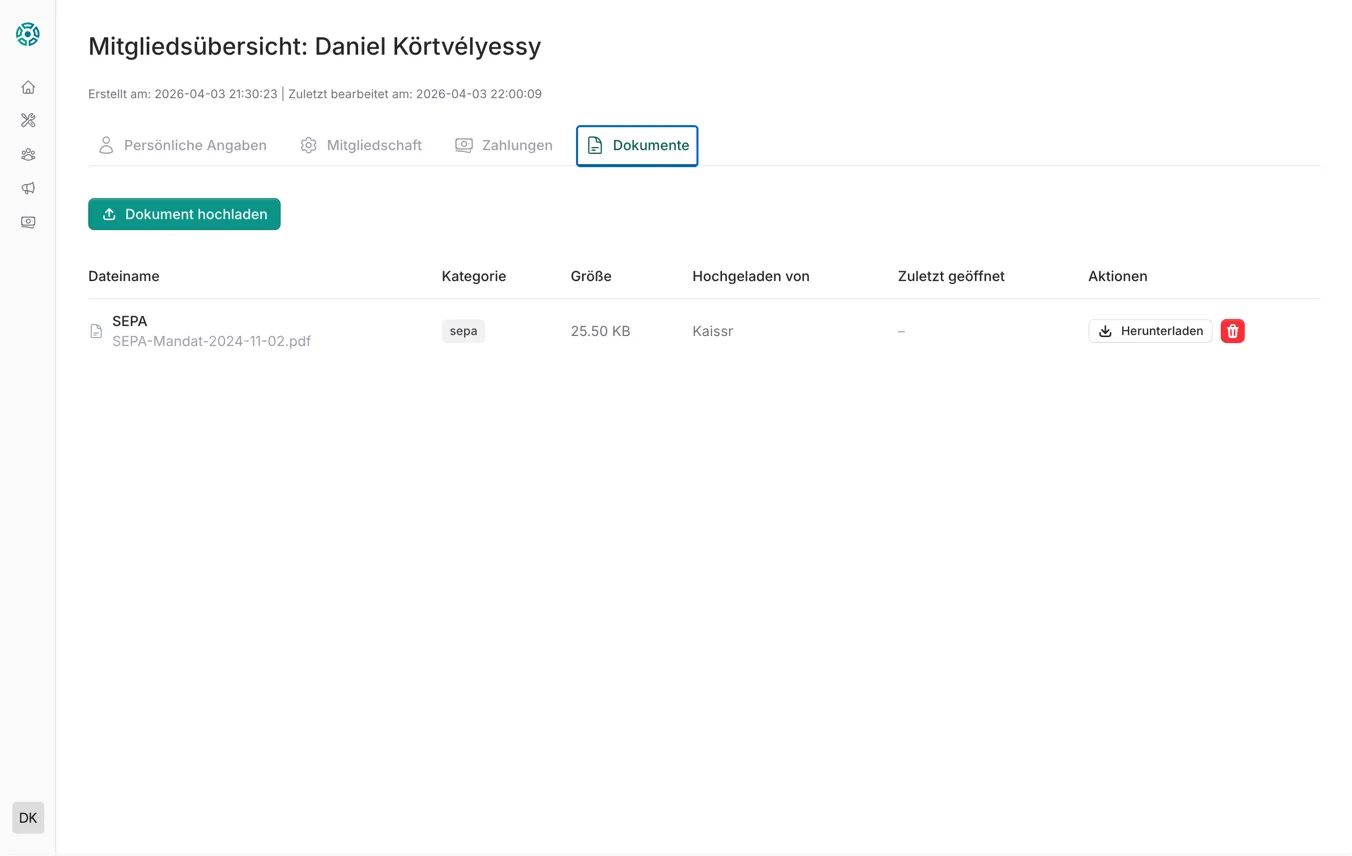Delete SEPA document with red trash icon
Image resolution: width=1352 pixels, height=856 pixels.
pos(1232,331)
